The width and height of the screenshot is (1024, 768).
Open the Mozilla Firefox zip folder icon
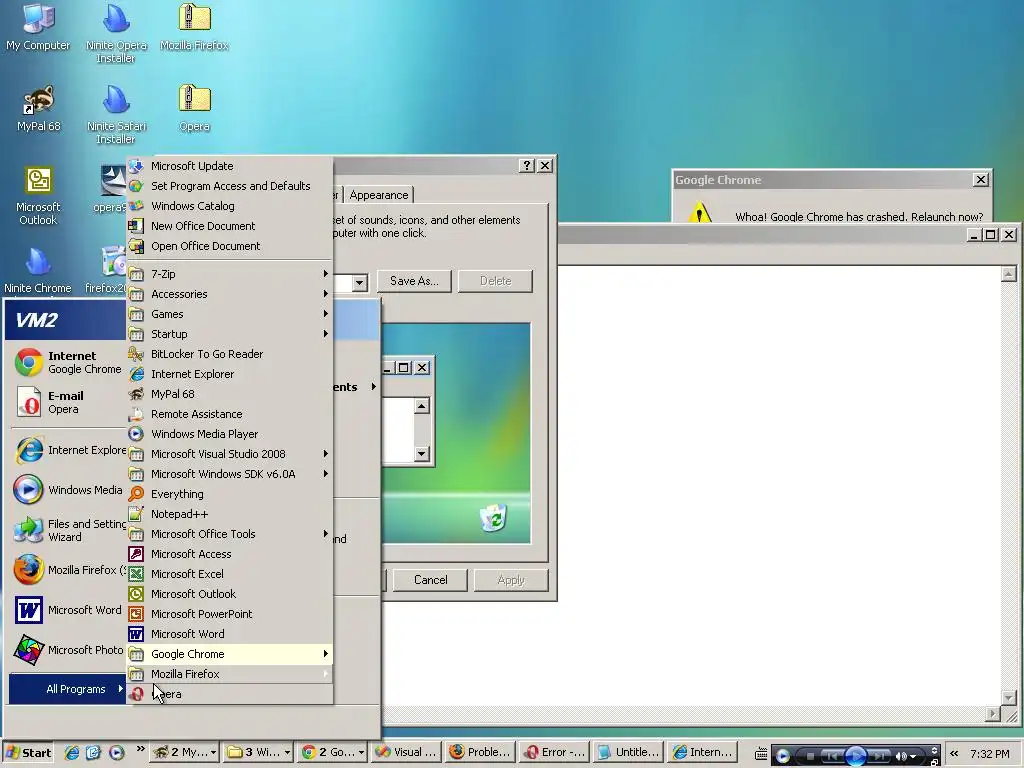[194, 27]
